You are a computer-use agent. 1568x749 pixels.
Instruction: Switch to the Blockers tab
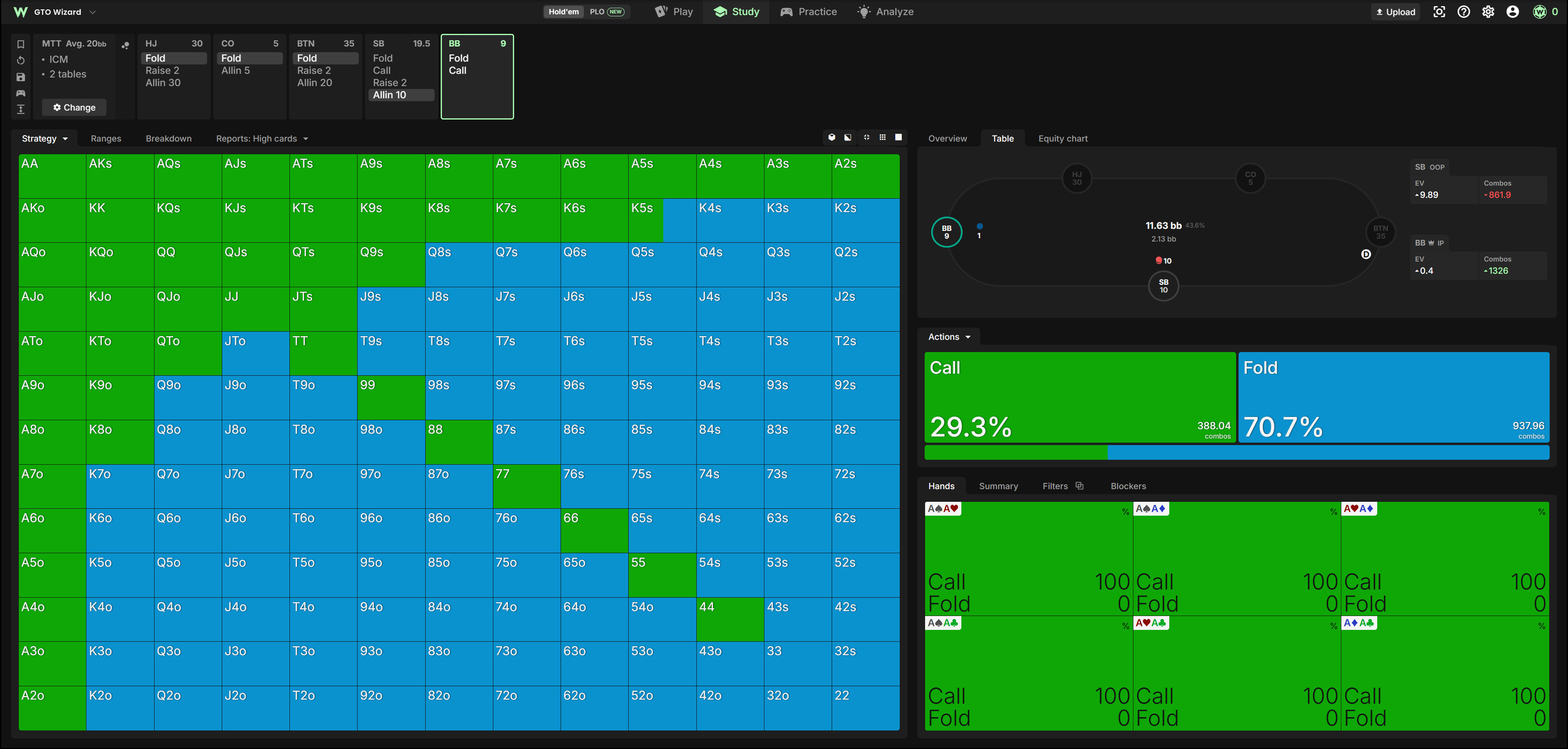coord(1128,486)
